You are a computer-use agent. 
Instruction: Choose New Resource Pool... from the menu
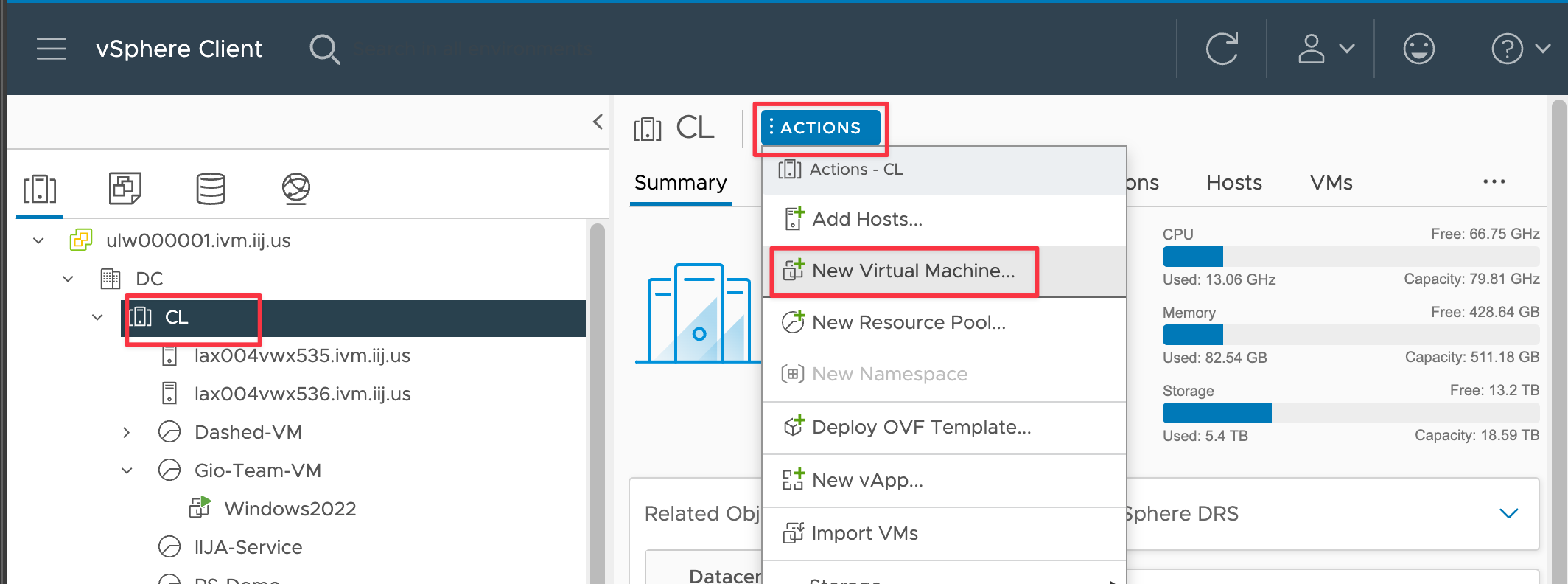[x=944, y=322]
